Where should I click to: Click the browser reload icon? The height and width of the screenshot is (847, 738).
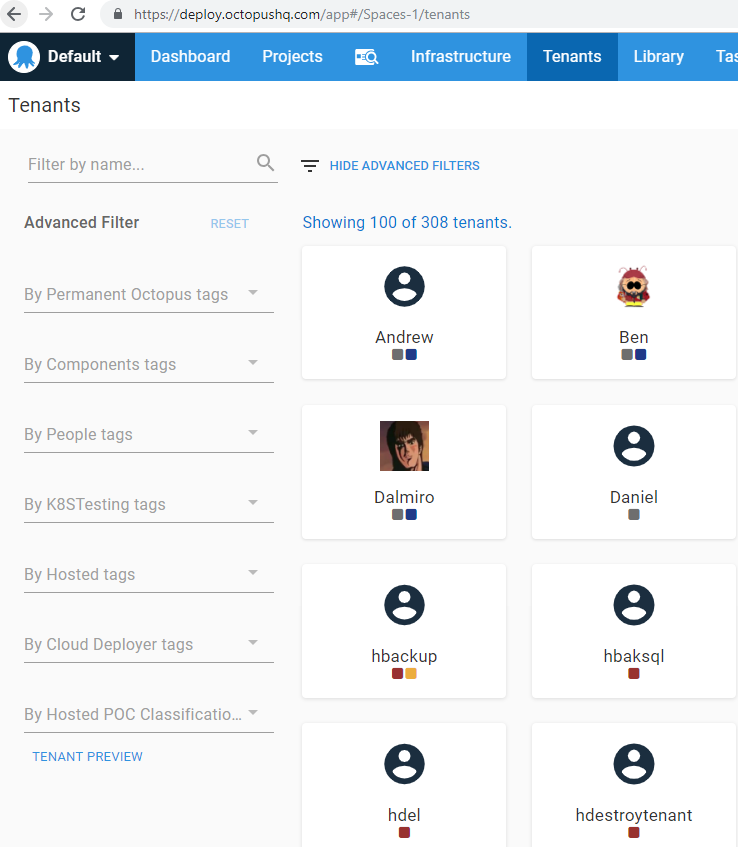click(77, 15)
